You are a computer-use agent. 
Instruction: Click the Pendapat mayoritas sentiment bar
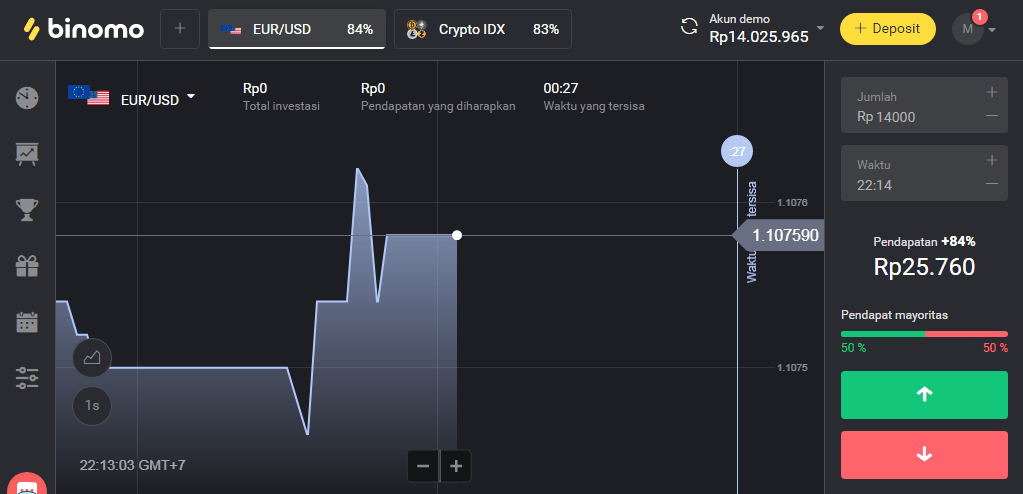[x=924, y=333]
